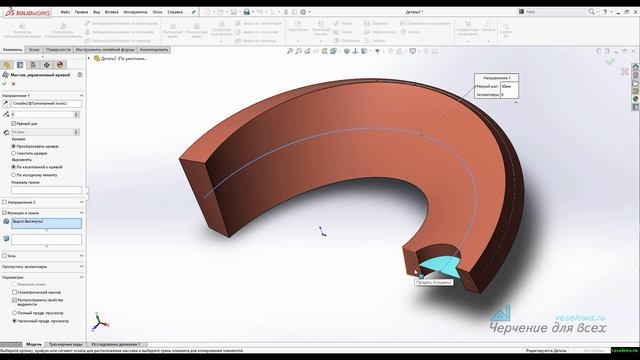
Task: Open the DimXpertManager tab icon
Action: point(47,65)
